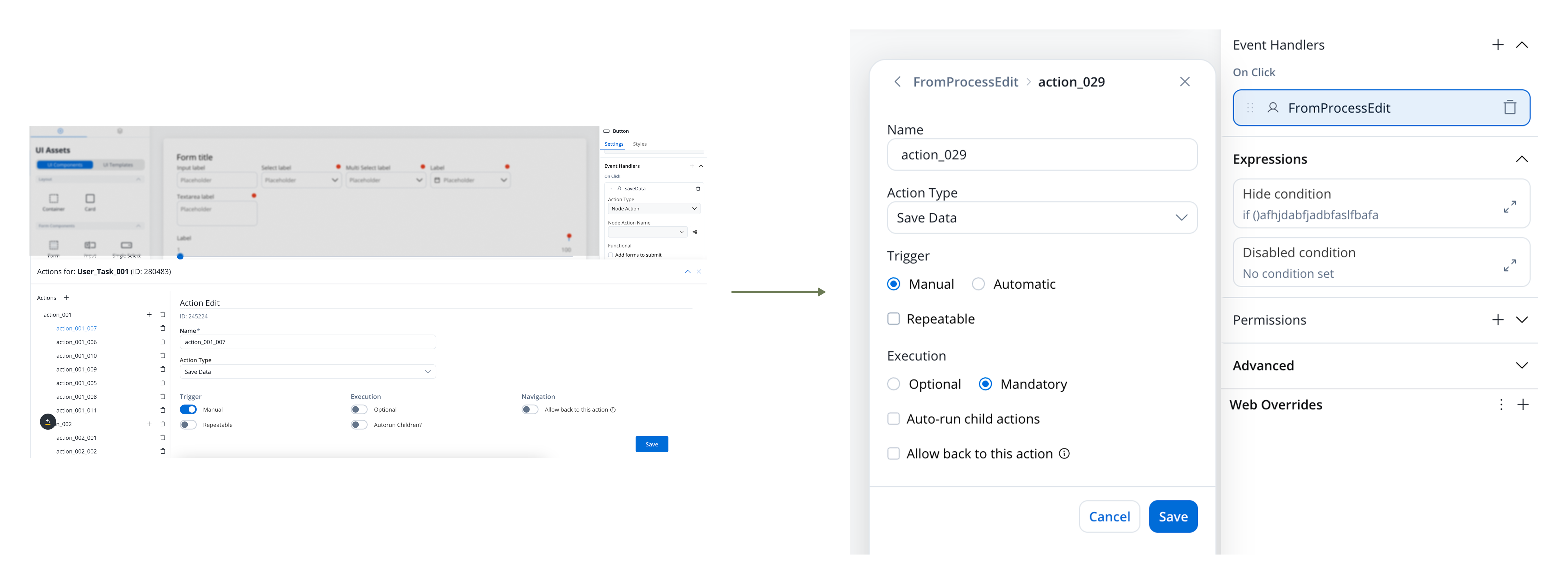Open Disabled condition editor via expand arrows
Screen dimensions: 1568x584
pyautogui.click(x=1510, y=265)
